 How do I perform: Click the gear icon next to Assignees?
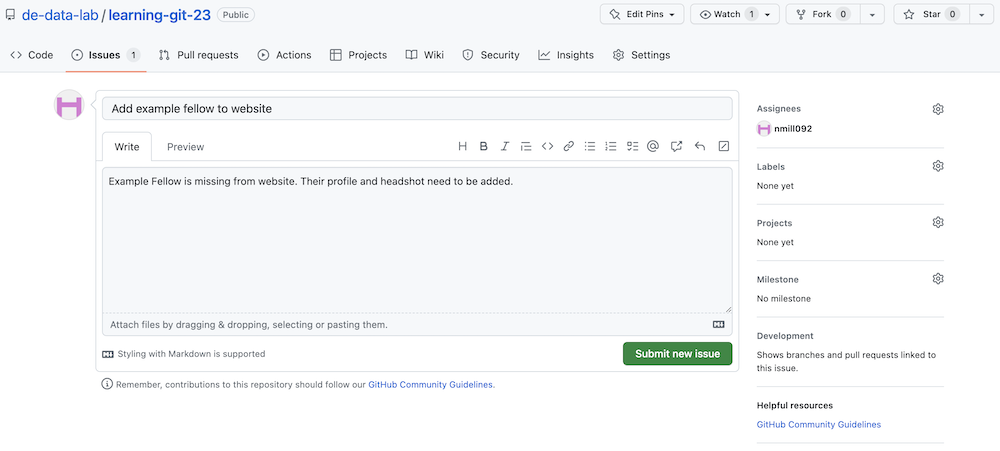[937, 109]
